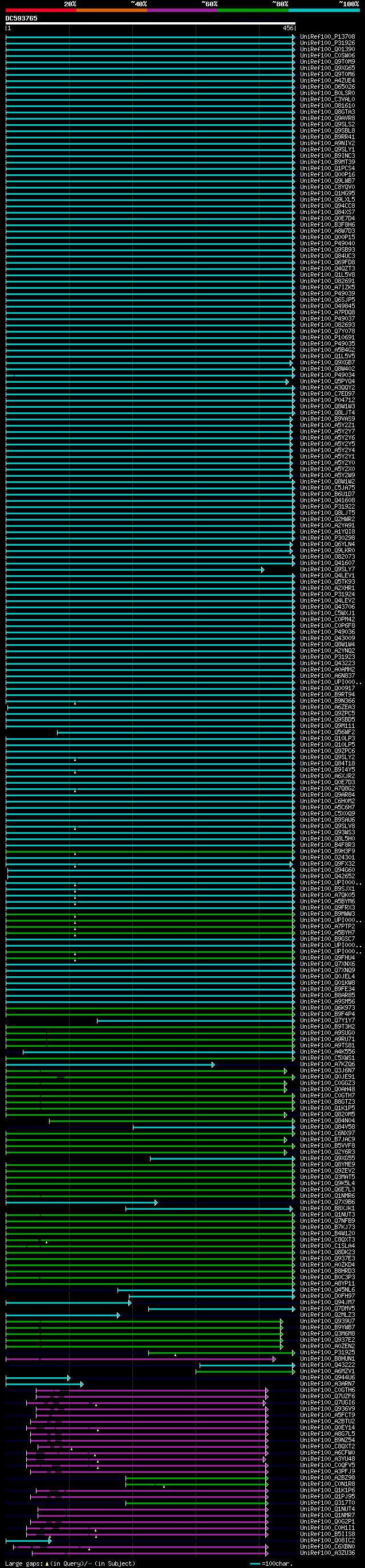Viewport: 365px width, 1568px height.
Task: Select label UniRef100_A8W7D3
Action: (327, 231)
